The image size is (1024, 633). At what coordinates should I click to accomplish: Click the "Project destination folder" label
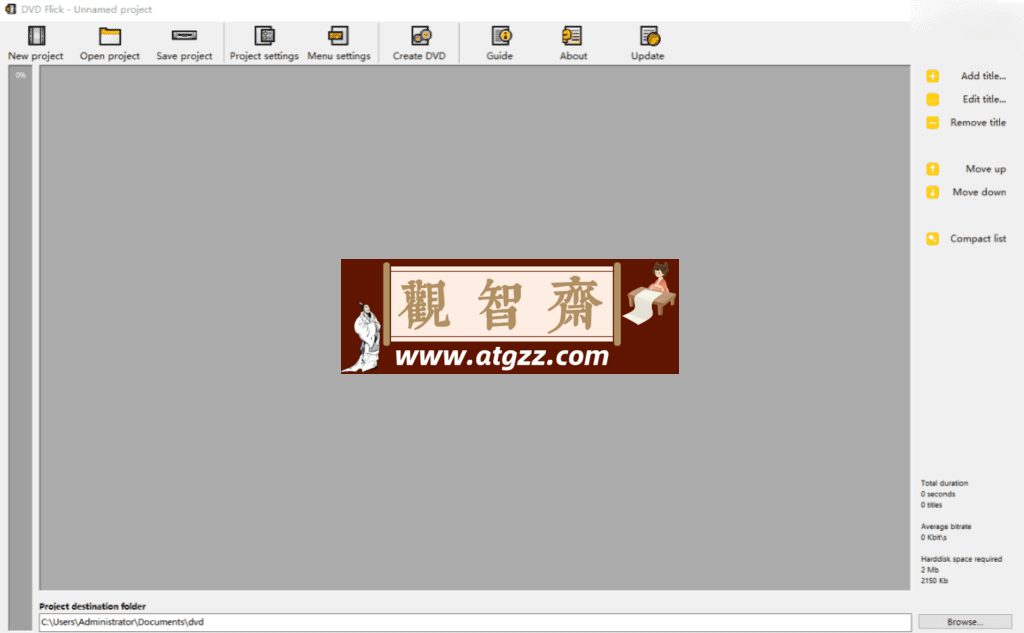(x=92, y=606)
